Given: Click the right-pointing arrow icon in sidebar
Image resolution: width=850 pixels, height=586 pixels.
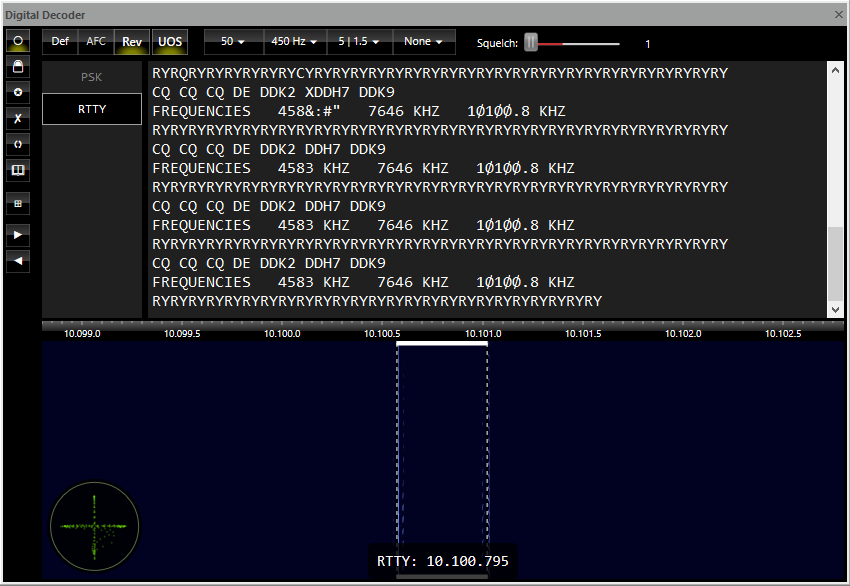Looking at the screenshot, I should 18,235.
